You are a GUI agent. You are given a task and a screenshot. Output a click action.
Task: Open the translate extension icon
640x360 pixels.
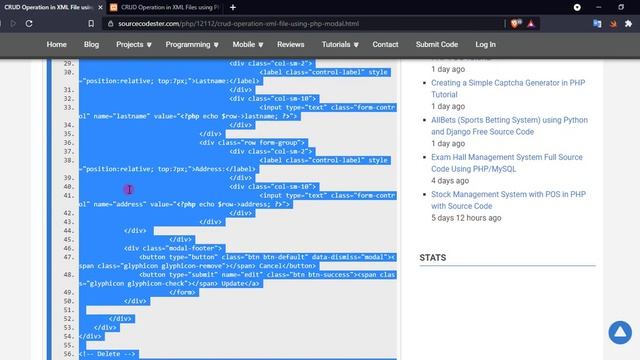tap(597, 24)
